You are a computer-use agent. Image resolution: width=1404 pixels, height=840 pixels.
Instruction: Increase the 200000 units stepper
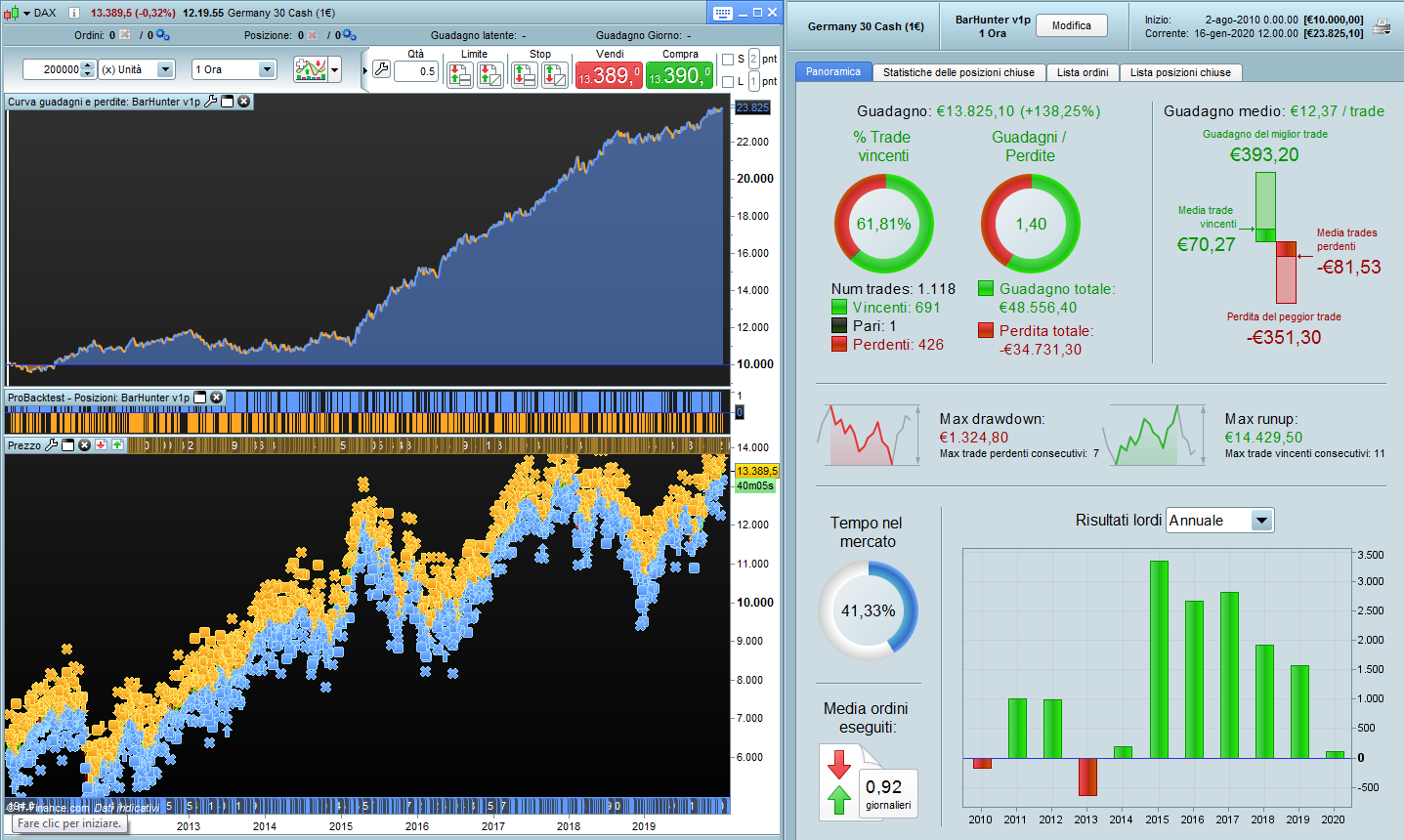pos(88,65)
